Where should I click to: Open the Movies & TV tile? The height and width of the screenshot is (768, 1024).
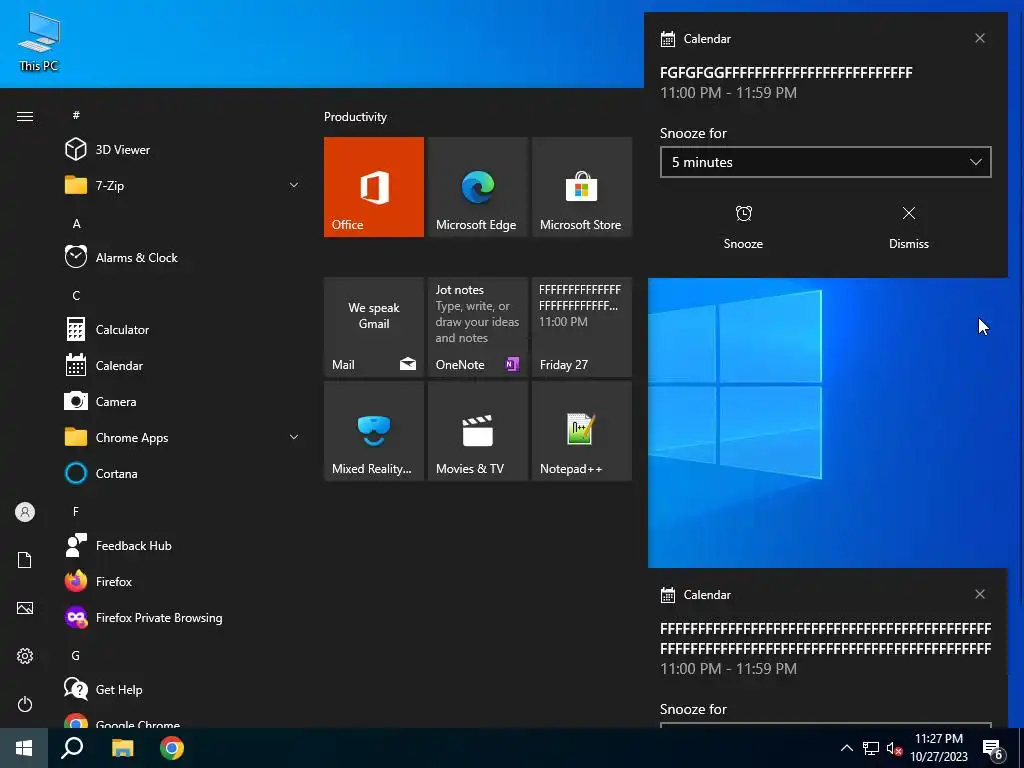pyautogui.click(x=477, y=431)
